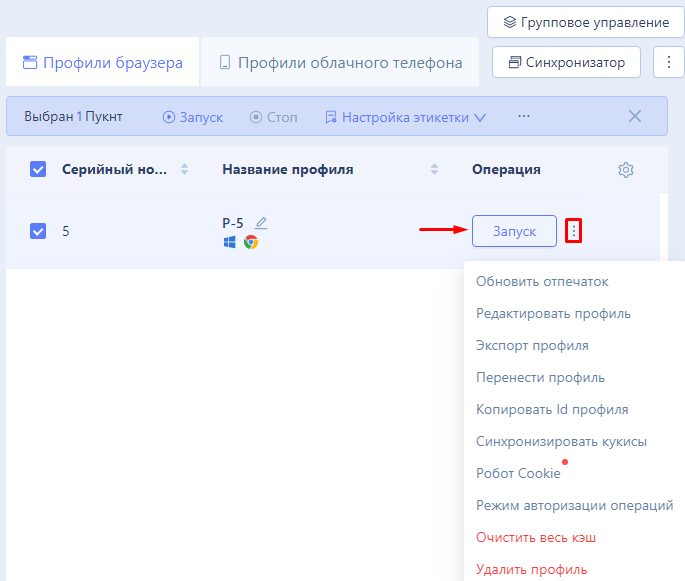Toggle the select-all checkbox in header
This screenshot has width=685, height=581.
click(x=38, y=169)
